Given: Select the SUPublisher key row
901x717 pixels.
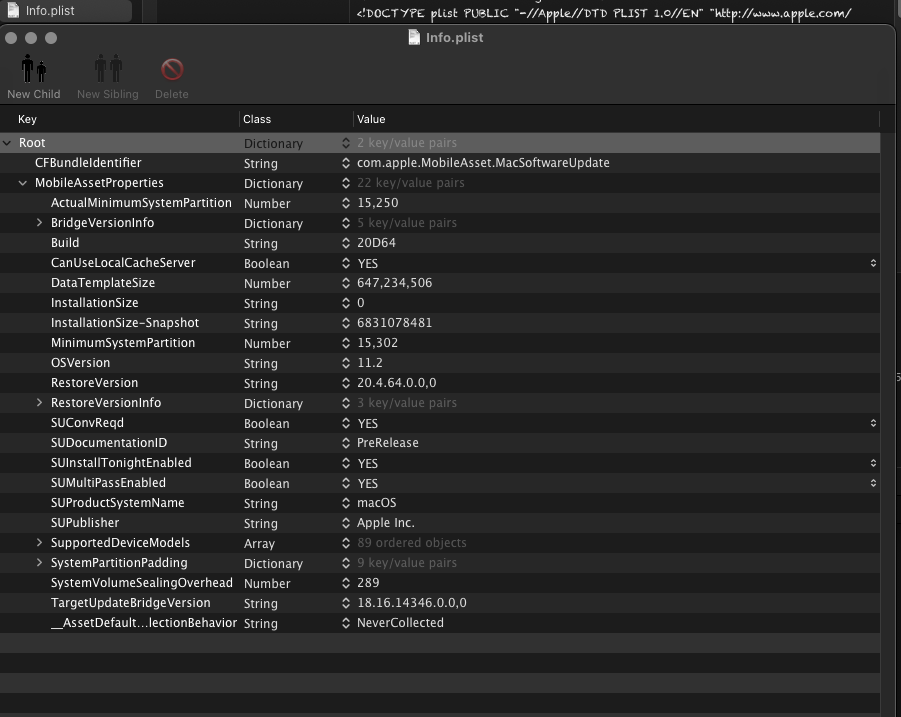Looking at the screenshot, I should click(85, 523).
